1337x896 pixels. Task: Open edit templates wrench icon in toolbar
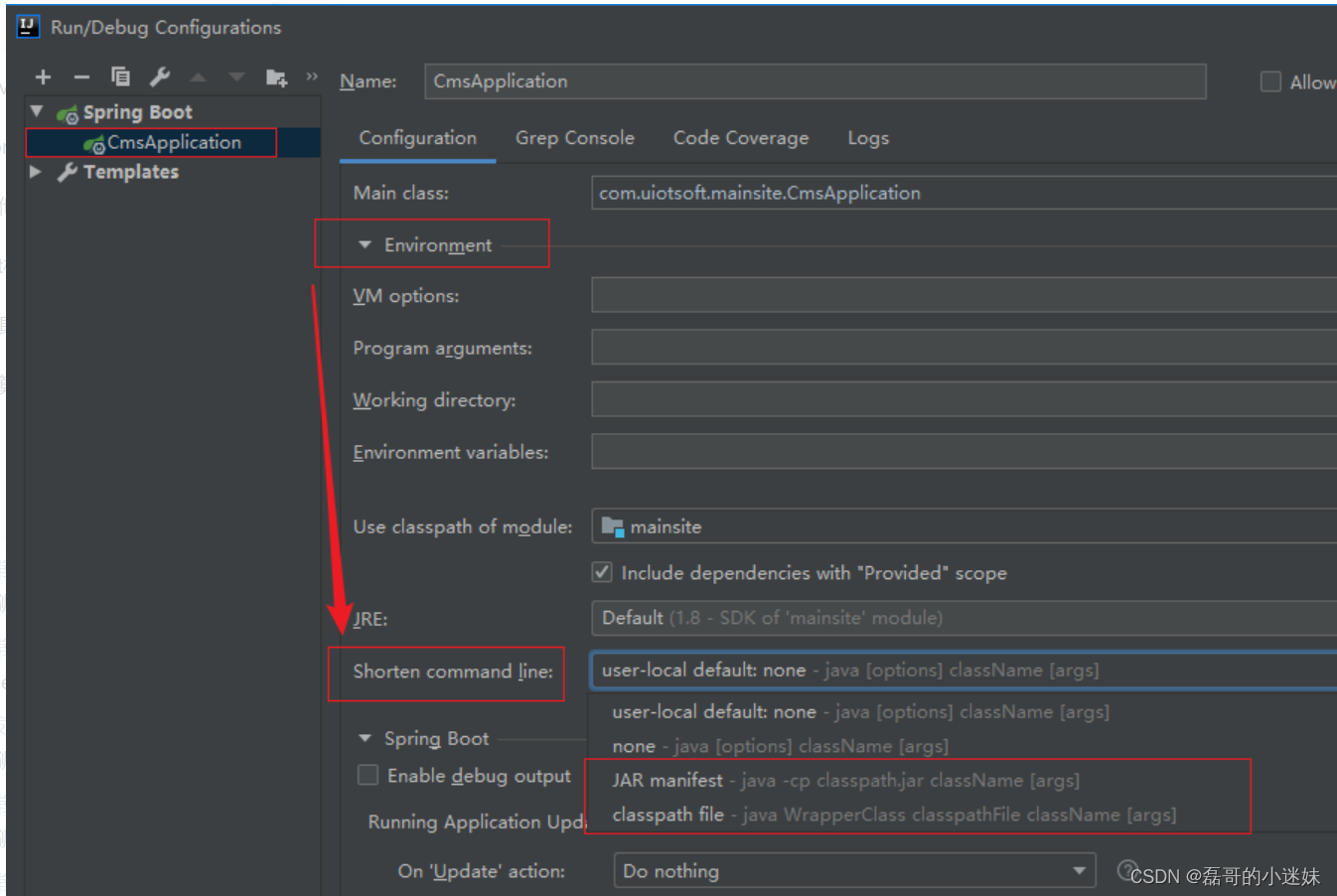[159, 76]
